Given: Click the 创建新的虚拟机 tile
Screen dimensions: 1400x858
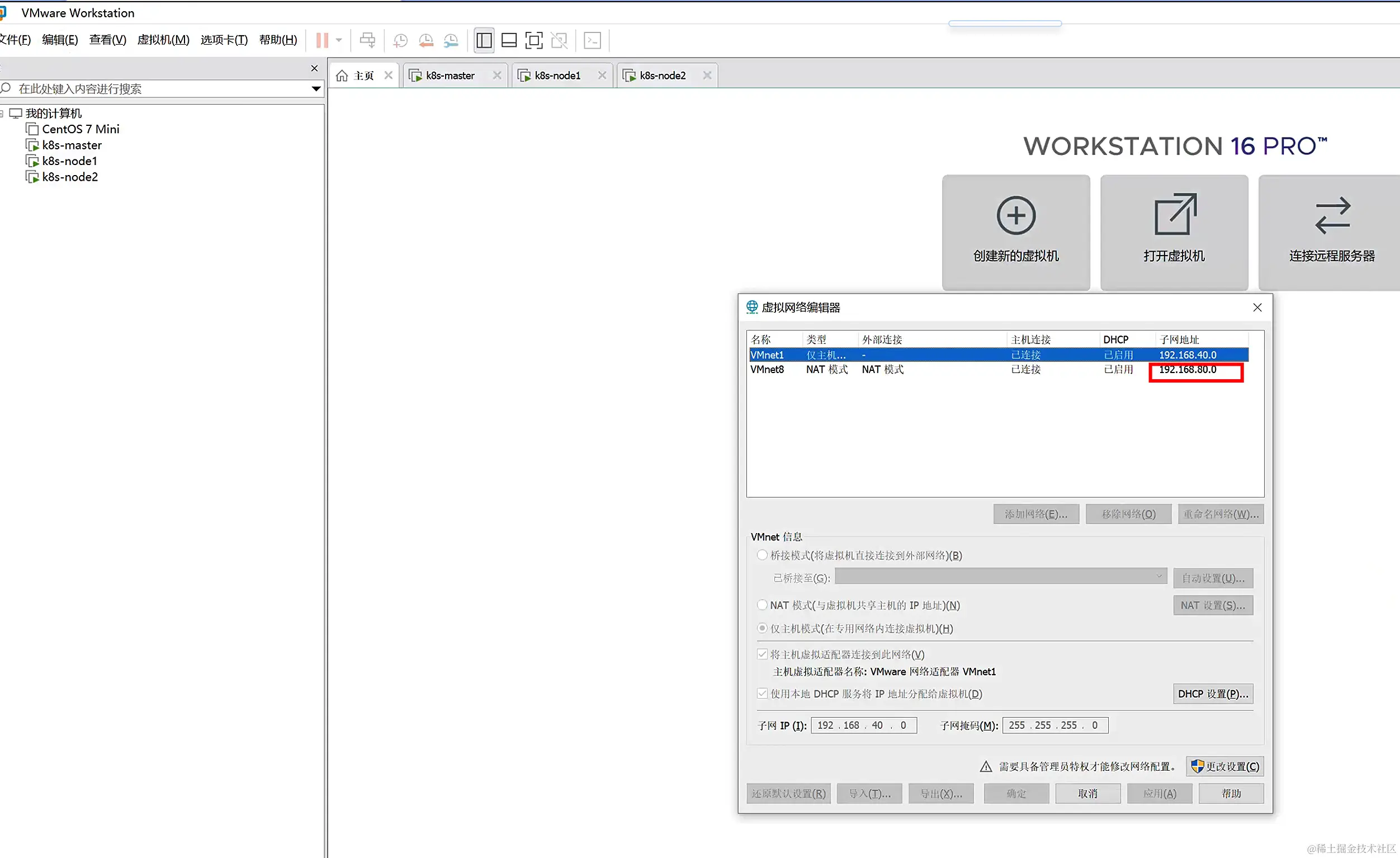Looking at the screenshot, I should click(1016, 233).
